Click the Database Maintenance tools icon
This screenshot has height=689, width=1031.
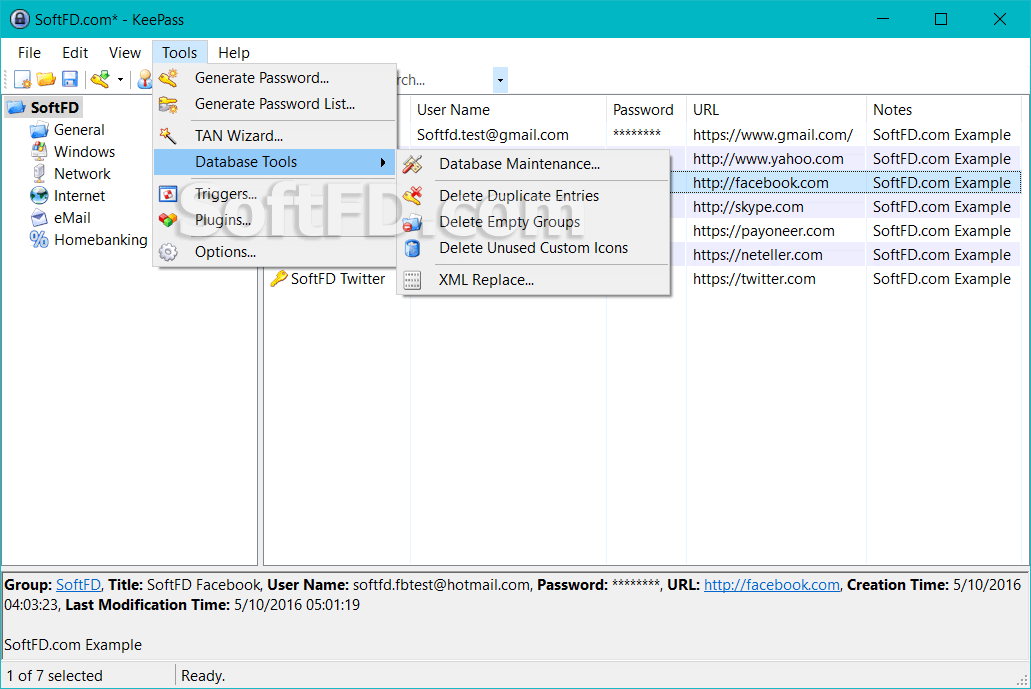(x=412, y=164)
